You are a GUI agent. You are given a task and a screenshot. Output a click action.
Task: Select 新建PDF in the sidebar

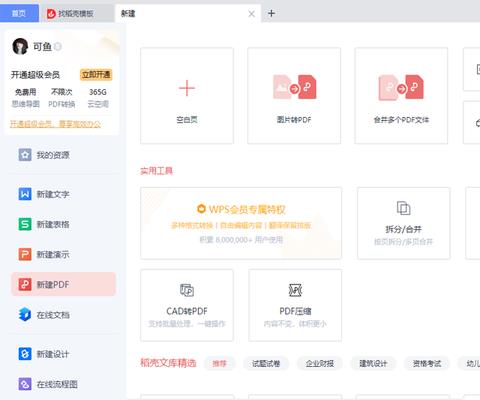click(x=63, y=284)
